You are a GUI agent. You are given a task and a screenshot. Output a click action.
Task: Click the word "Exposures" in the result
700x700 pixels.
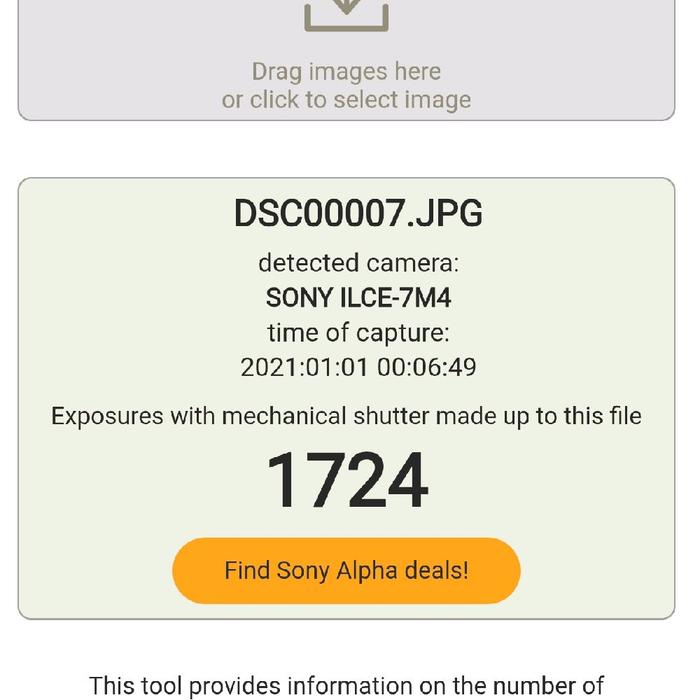click(107, 416)
